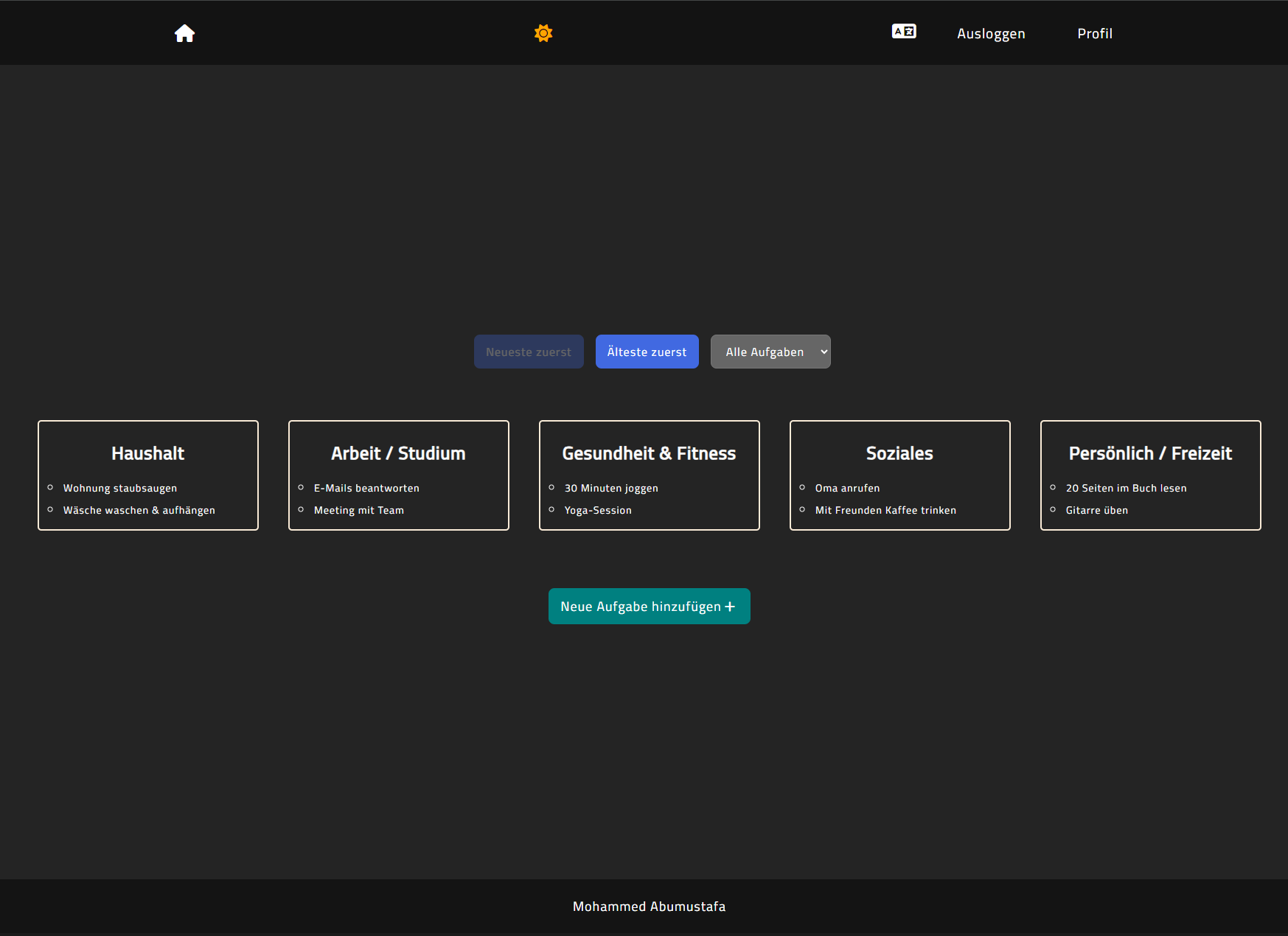This screenshot has width=1288, height=936.
Task: Click the Mohammed Abumustafa footer text
Action: (649, 907)
